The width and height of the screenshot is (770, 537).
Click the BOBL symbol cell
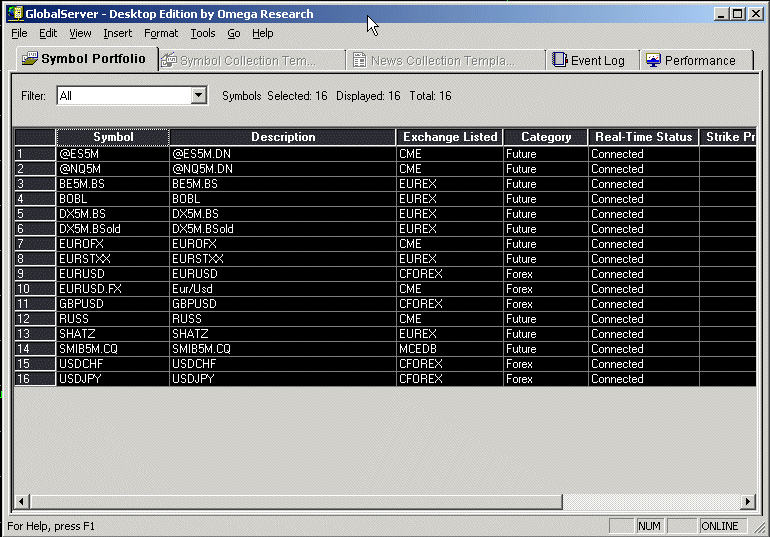tap(113, 199)
